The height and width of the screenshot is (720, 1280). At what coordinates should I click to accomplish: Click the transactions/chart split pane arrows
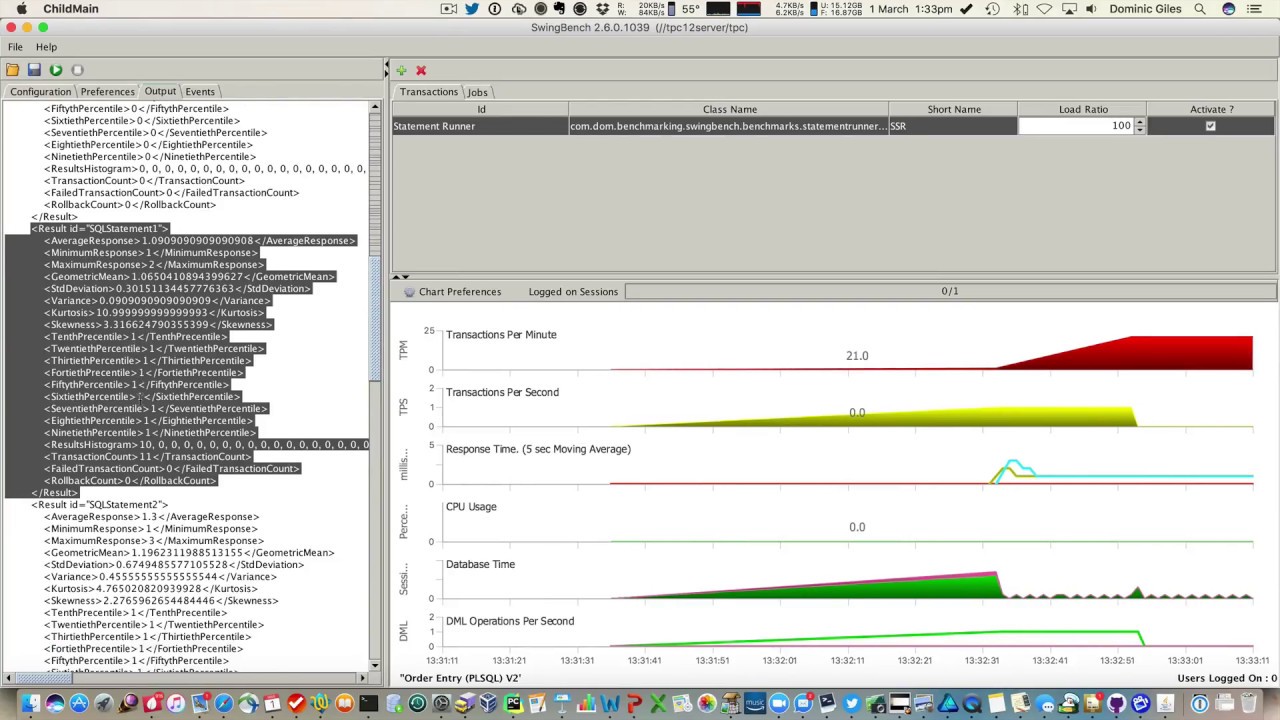(x=399, y=277)
